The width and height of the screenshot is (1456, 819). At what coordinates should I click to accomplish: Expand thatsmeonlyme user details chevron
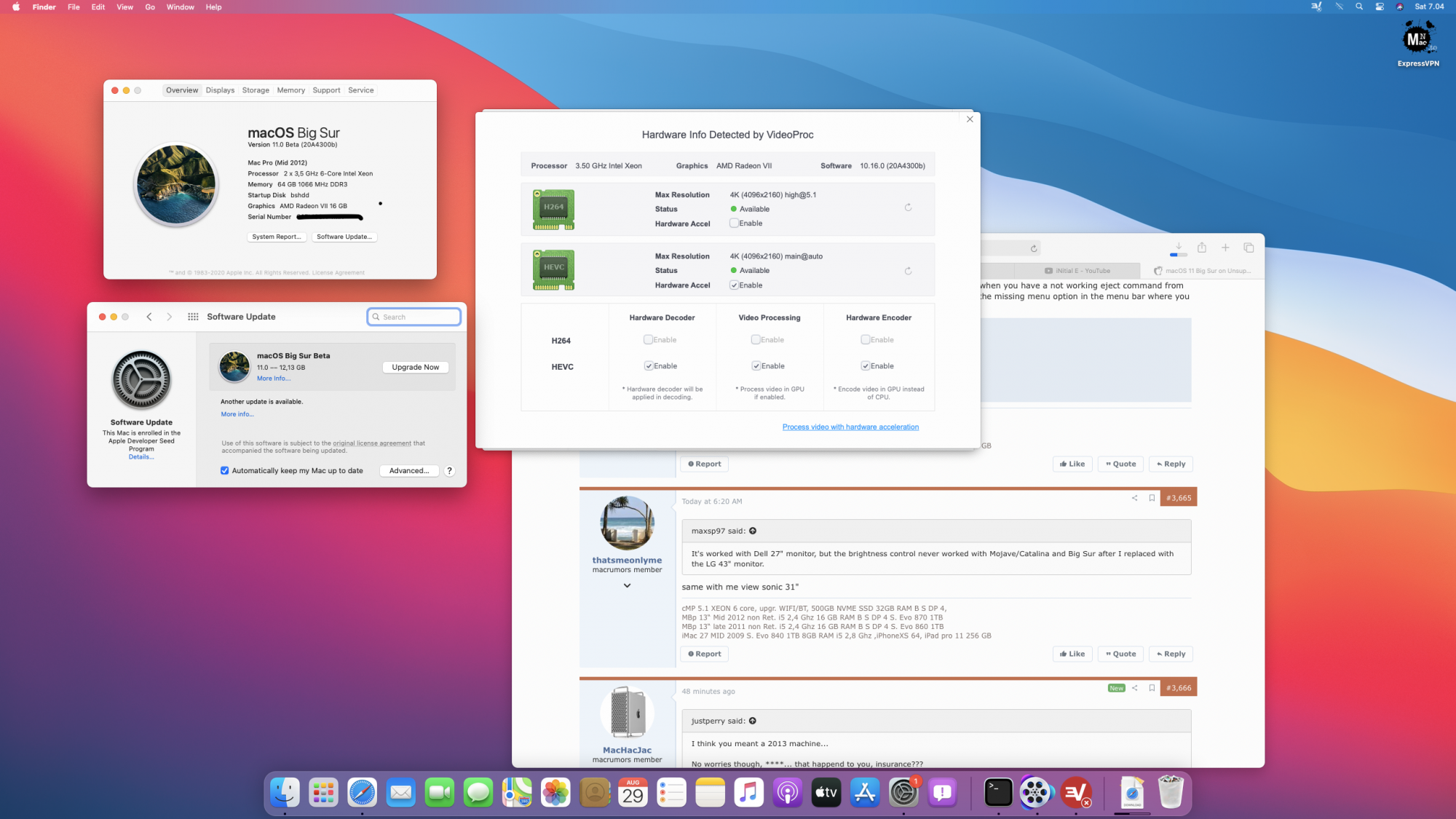click(x=627, y=586)
